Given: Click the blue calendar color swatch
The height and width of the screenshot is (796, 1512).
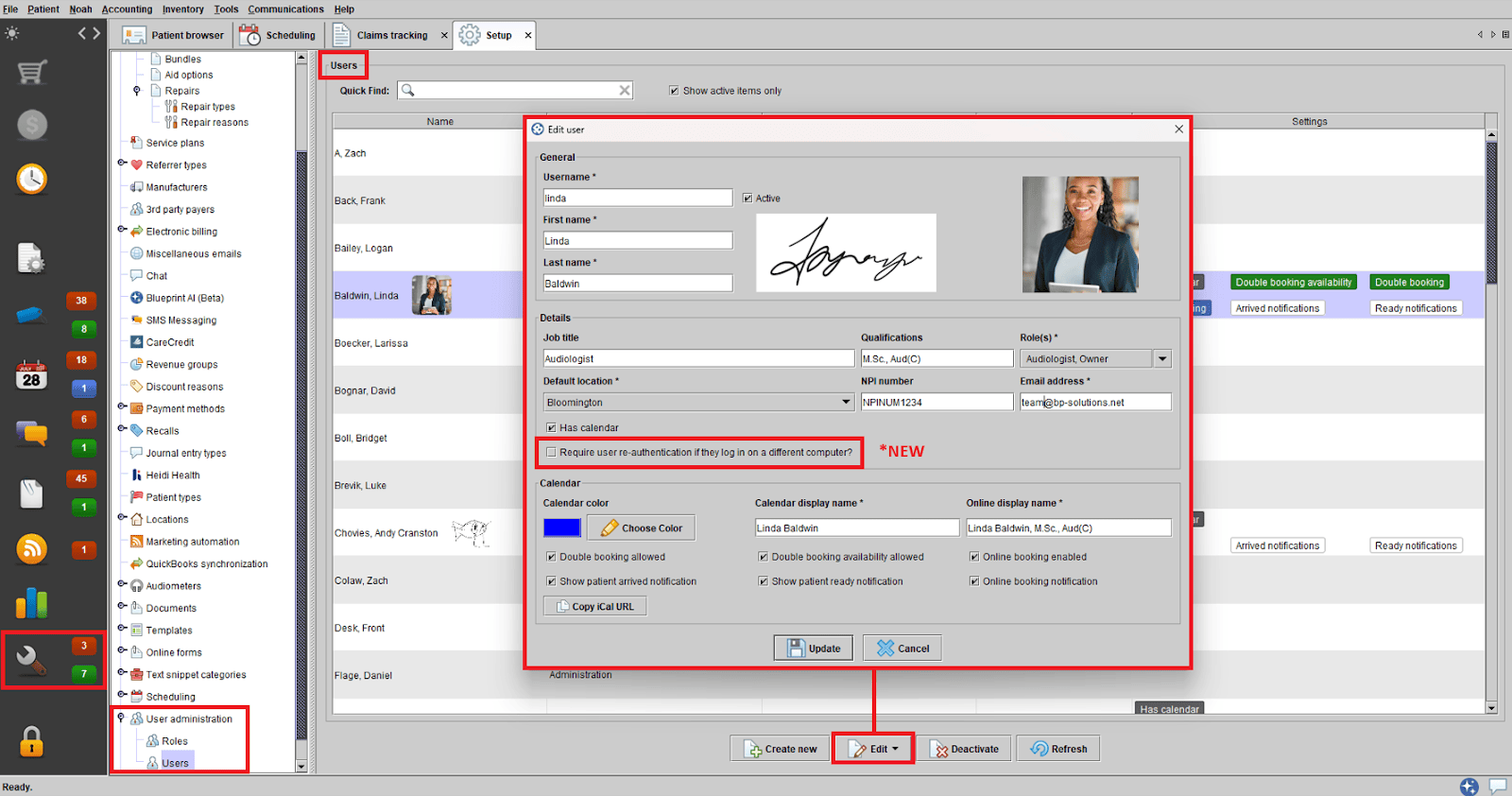Looking at the screenshot, I should (x=562, y=528).
